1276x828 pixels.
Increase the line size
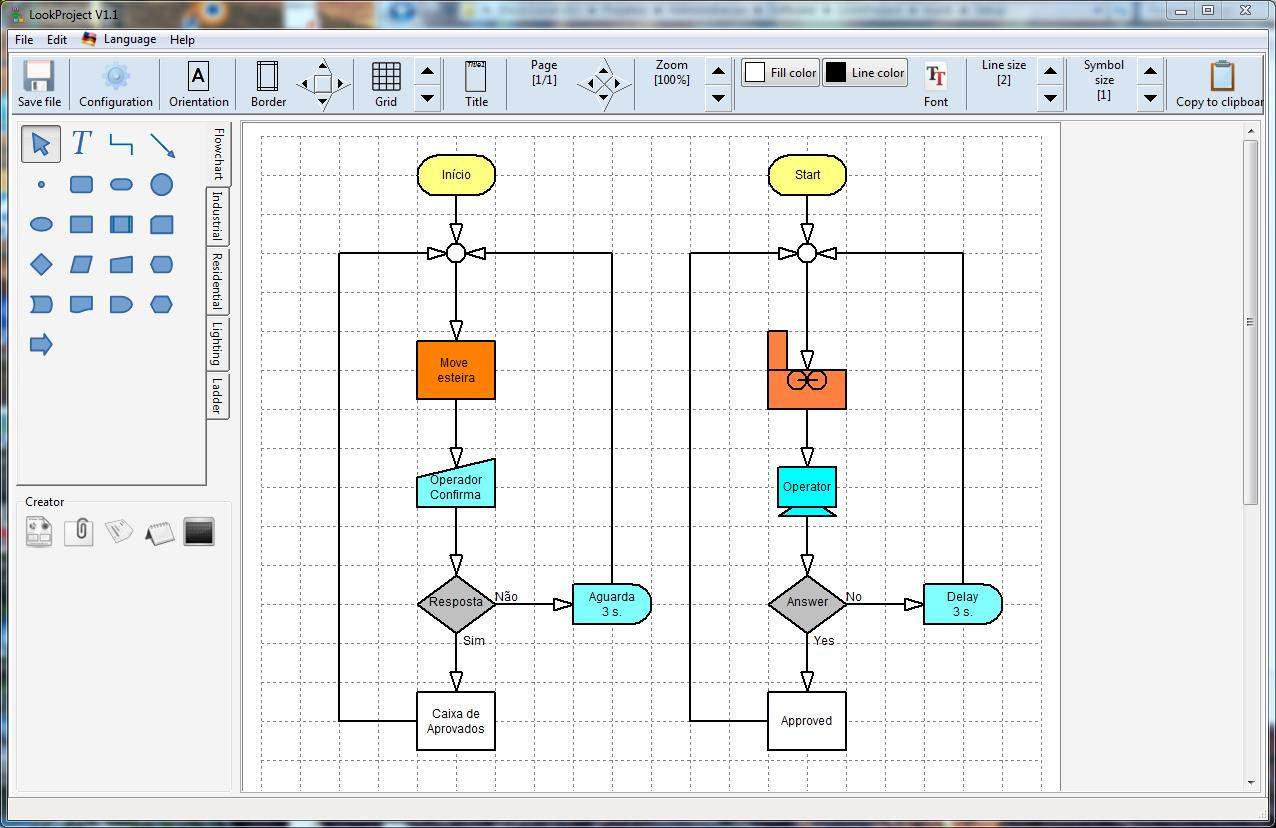pos(1049,71)
